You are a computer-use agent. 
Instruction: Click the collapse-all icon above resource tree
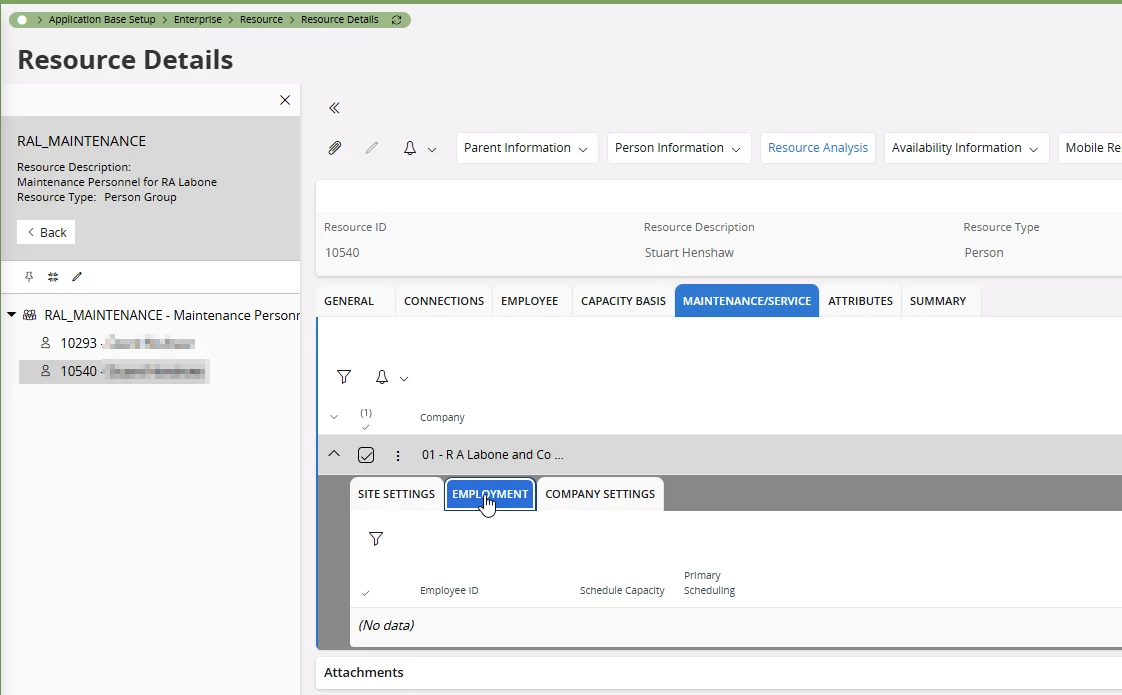click(x=53, y=277)
